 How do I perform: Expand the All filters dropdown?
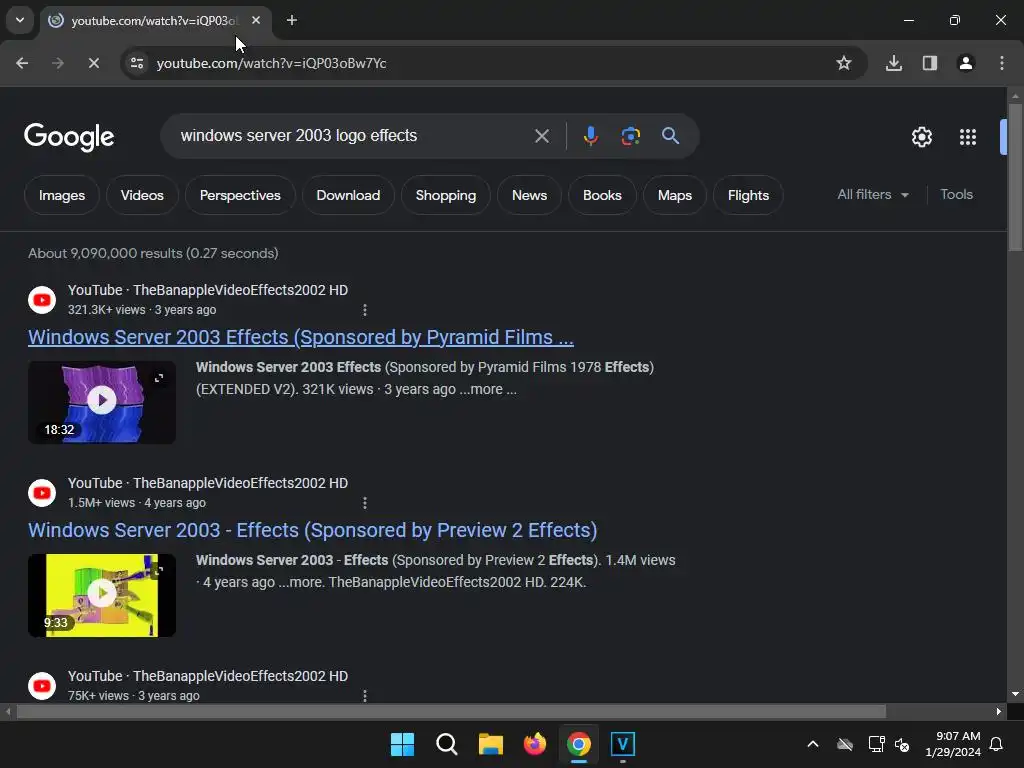pos(873,195)
